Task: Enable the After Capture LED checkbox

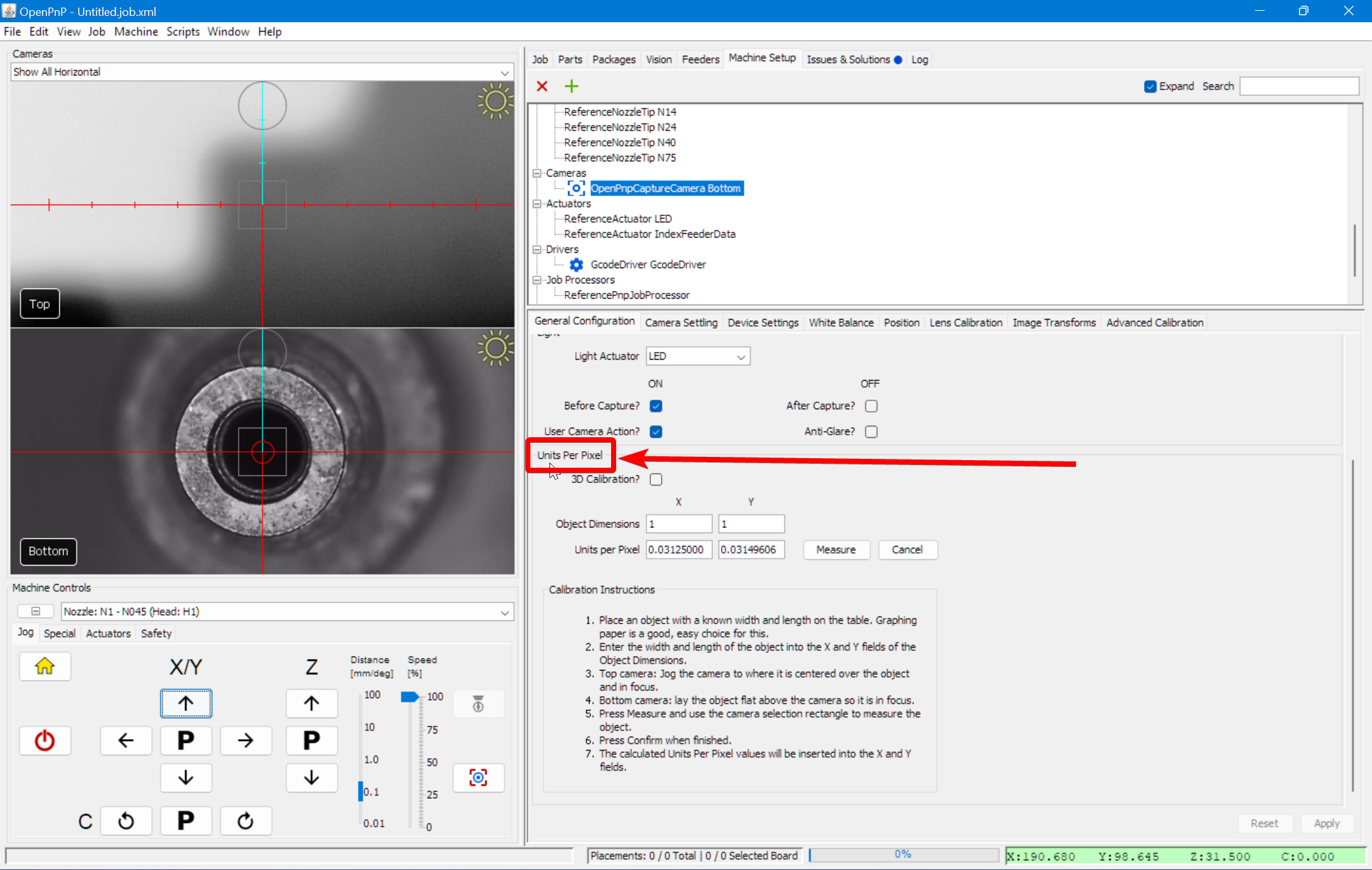Action: [x=871, y=405]
